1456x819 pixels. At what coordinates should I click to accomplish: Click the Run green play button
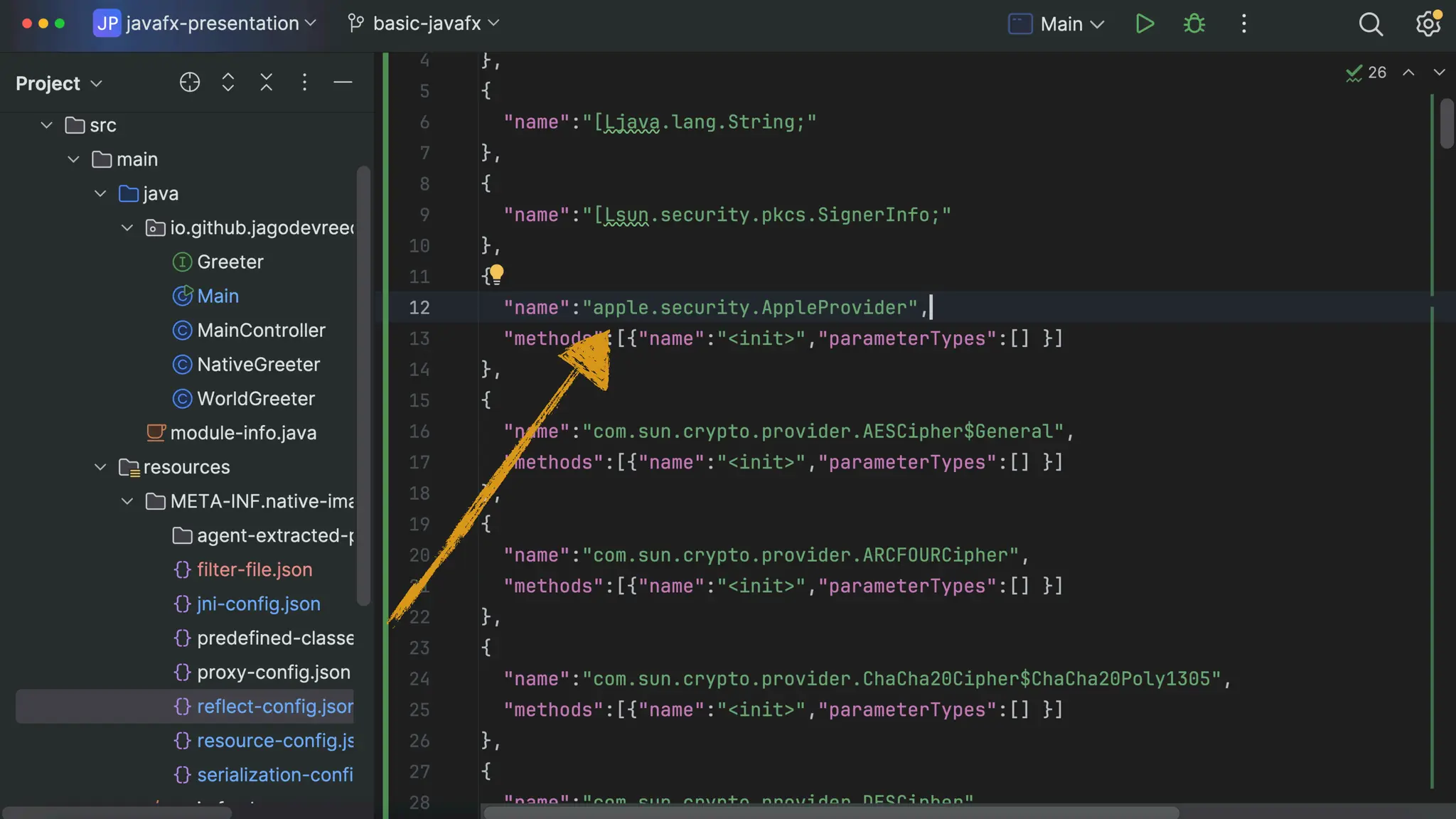pyautogui.click(x=1145, y=24)
